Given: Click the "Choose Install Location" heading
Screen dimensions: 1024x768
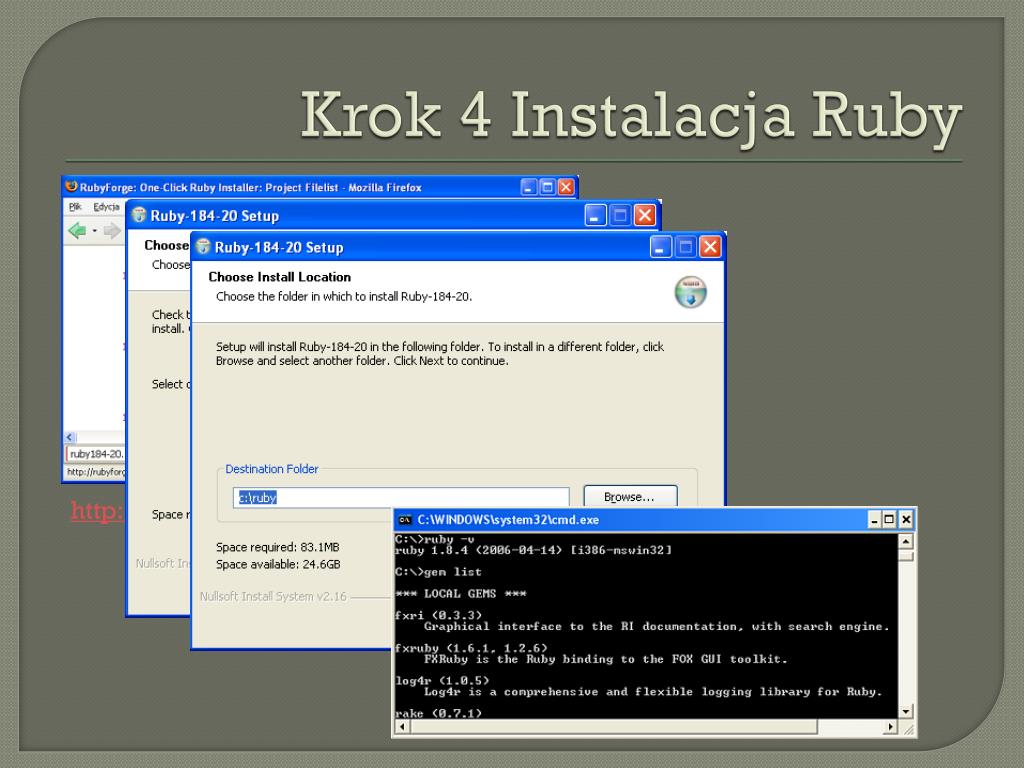Looking at the screenshot, I should (280, 277).
